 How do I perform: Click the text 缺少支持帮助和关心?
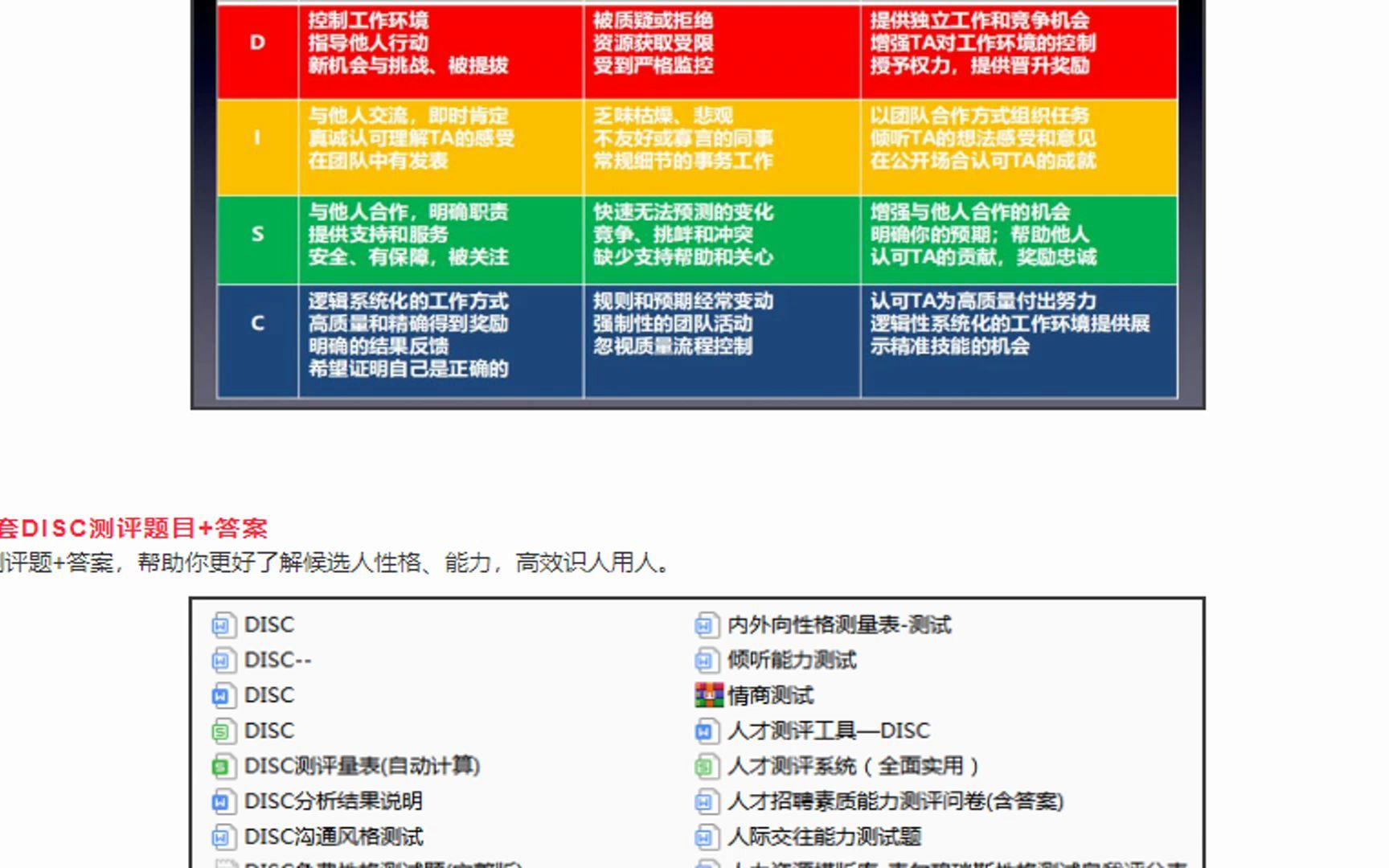(682, 257)
